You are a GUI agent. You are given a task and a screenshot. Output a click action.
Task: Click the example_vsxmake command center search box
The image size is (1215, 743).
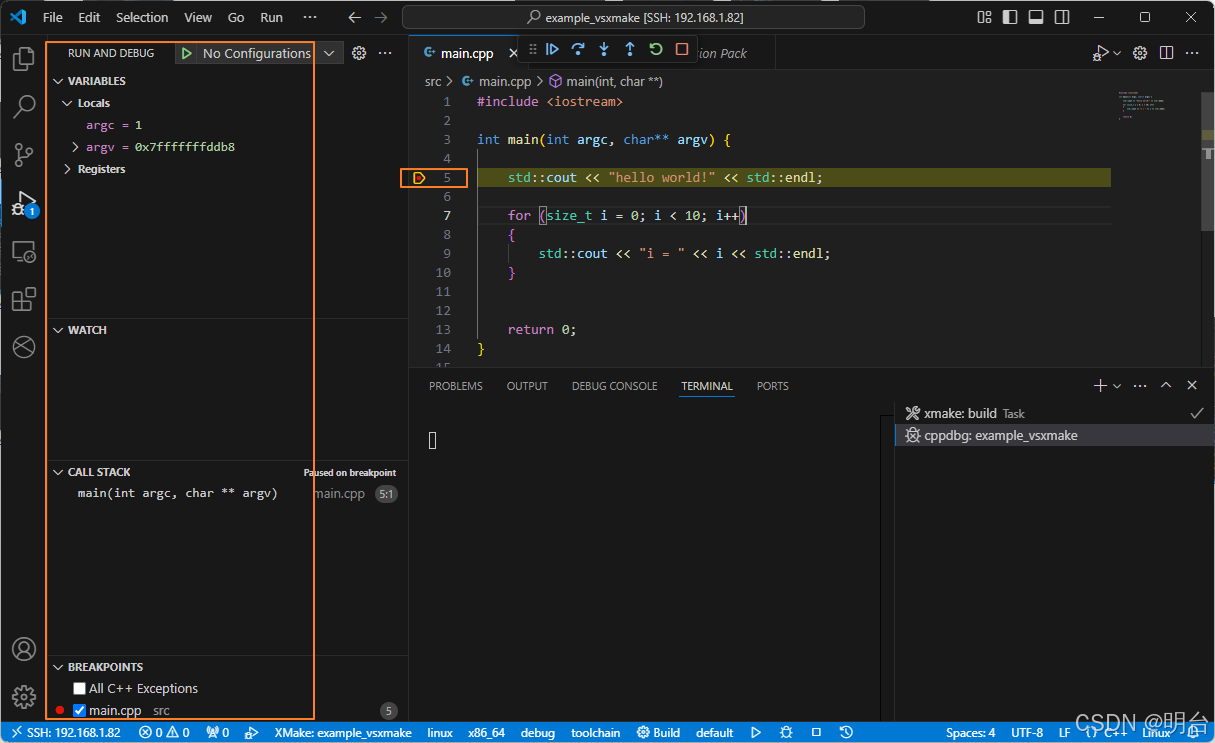(x=634, y=17)
